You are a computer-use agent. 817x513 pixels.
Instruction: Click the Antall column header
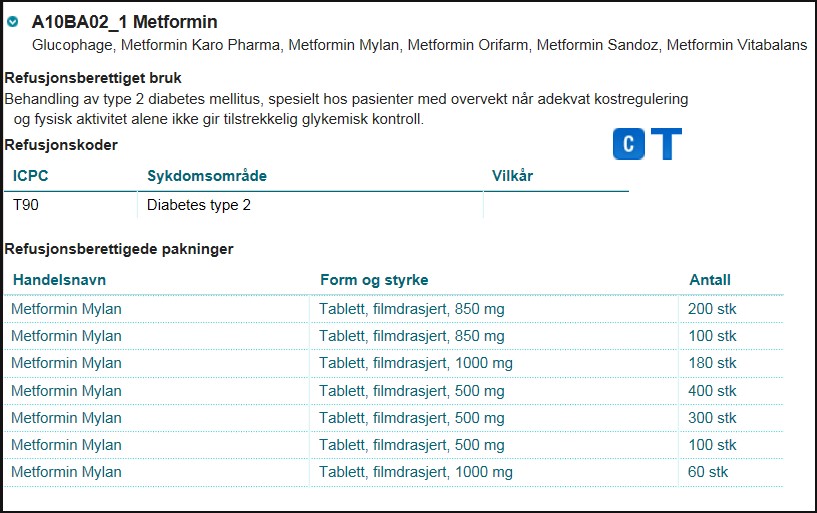click(710, 280)
